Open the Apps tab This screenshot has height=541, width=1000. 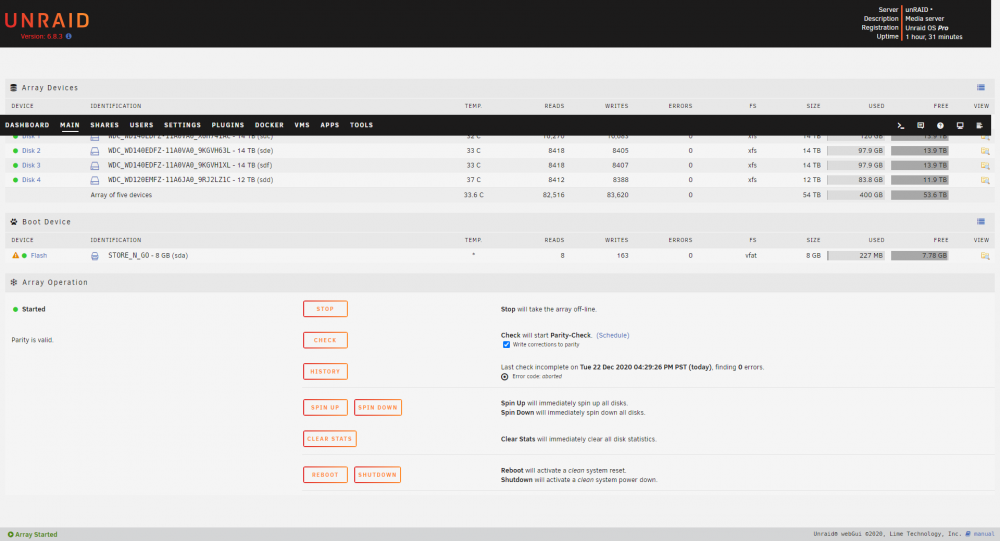pyautogui.click(x=330, y=125)
